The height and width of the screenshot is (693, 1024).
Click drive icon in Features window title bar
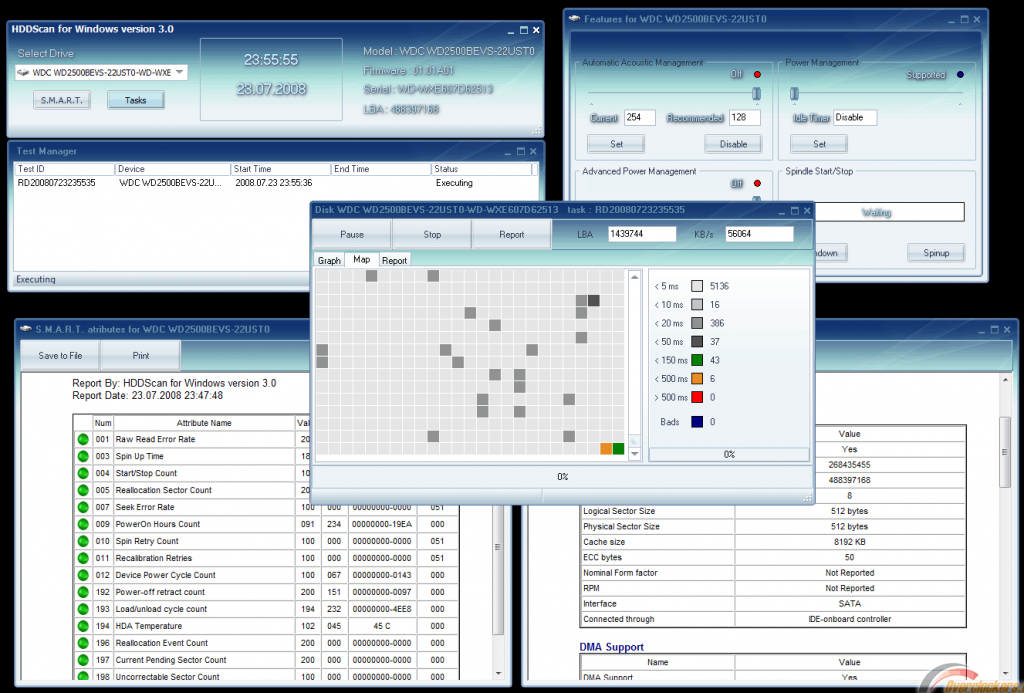point(573,18)
